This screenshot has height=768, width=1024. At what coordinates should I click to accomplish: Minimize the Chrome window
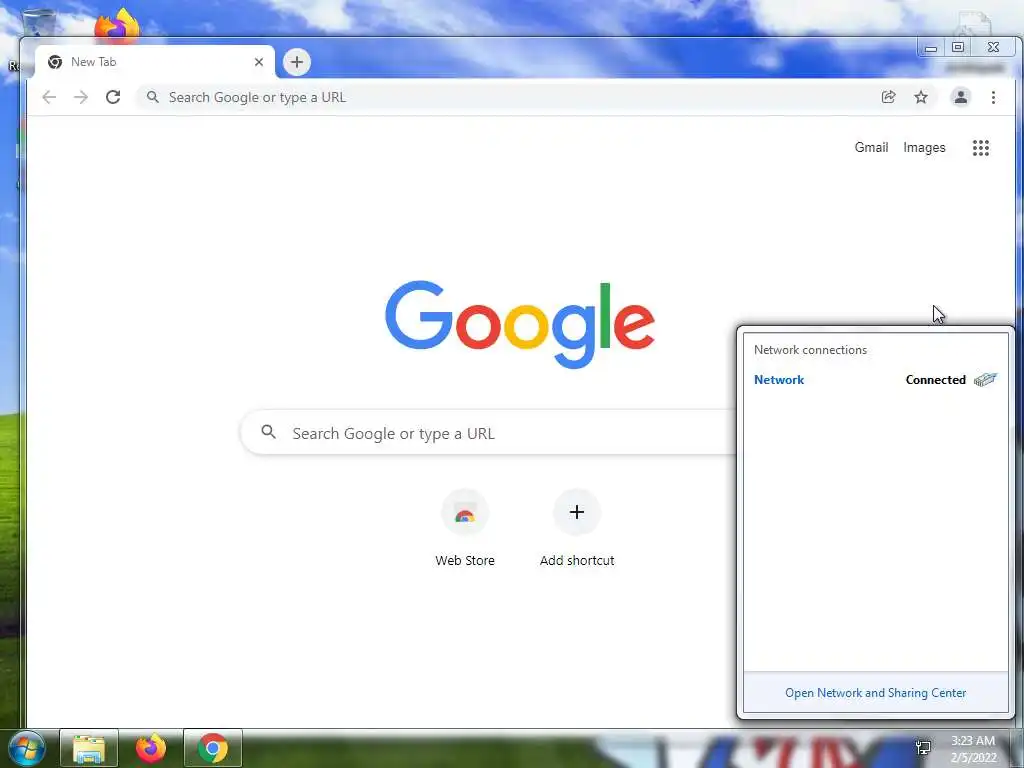pos(931,48)
